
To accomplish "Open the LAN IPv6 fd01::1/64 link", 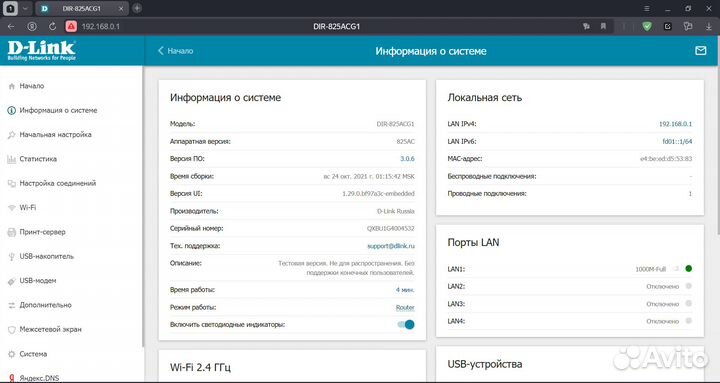I will pos(677,141).
